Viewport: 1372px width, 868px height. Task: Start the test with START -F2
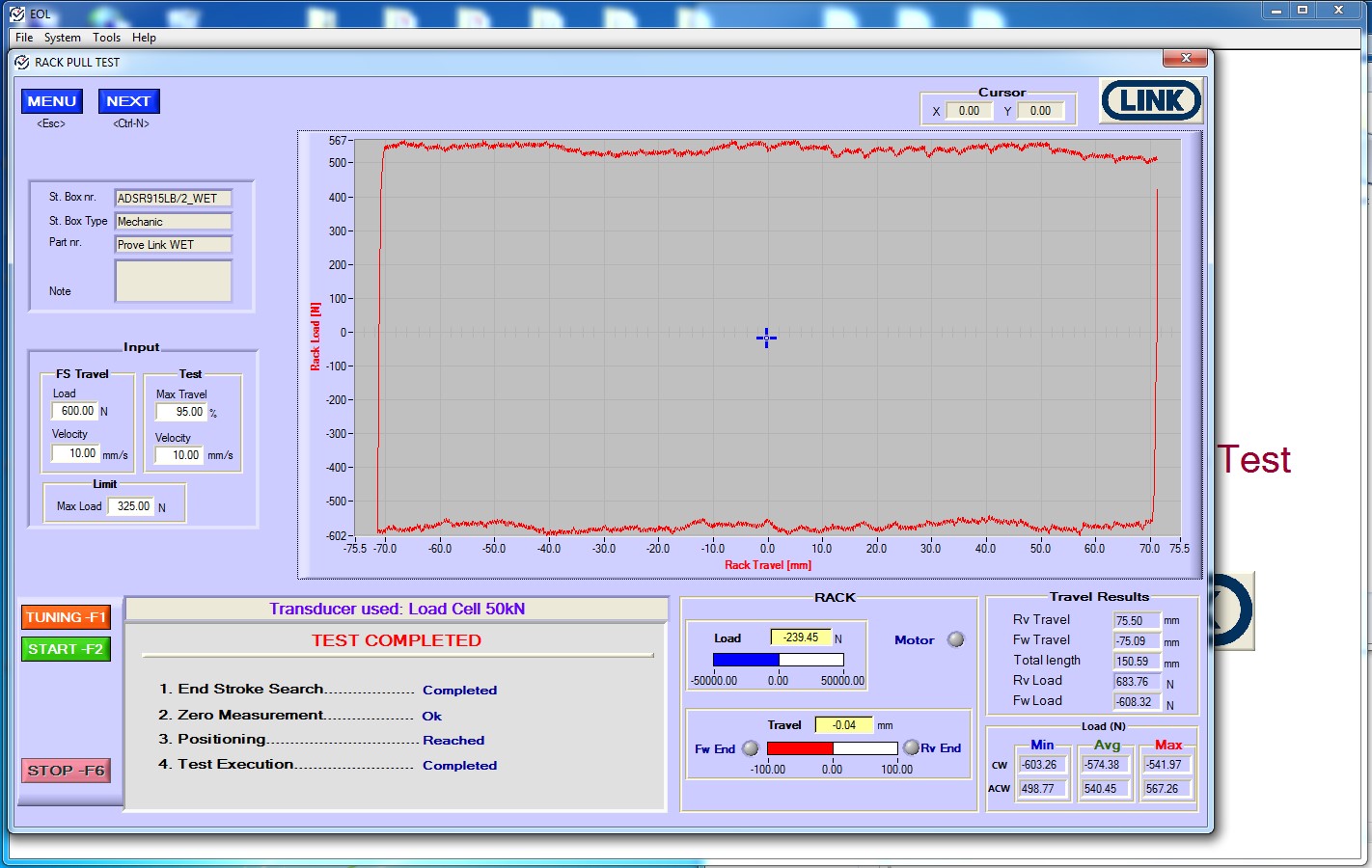point(66,649)
